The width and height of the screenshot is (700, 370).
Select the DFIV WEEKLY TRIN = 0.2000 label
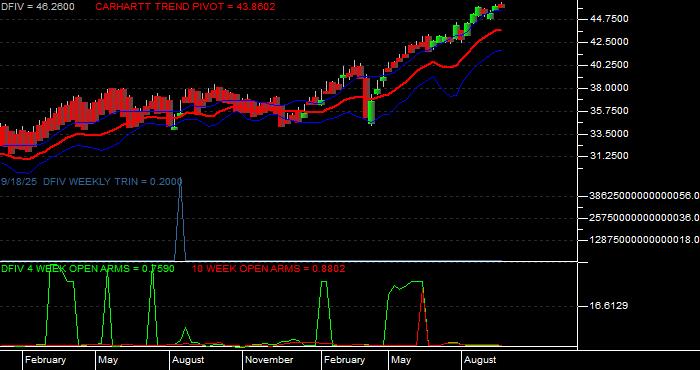tap(112, 181)
